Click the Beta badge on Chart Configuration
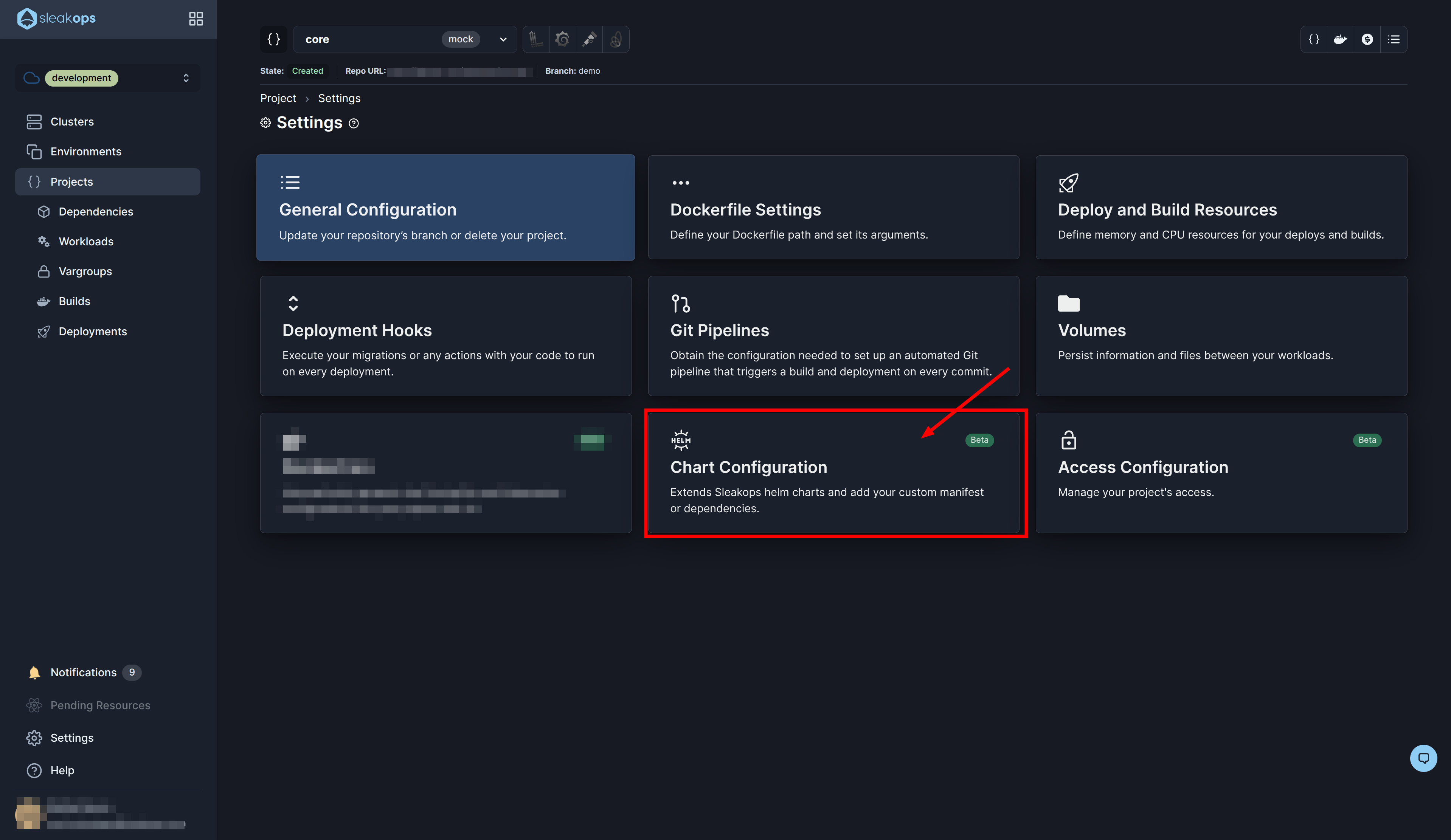This screenshot has height=840, width=1451. tap(979, 440)
